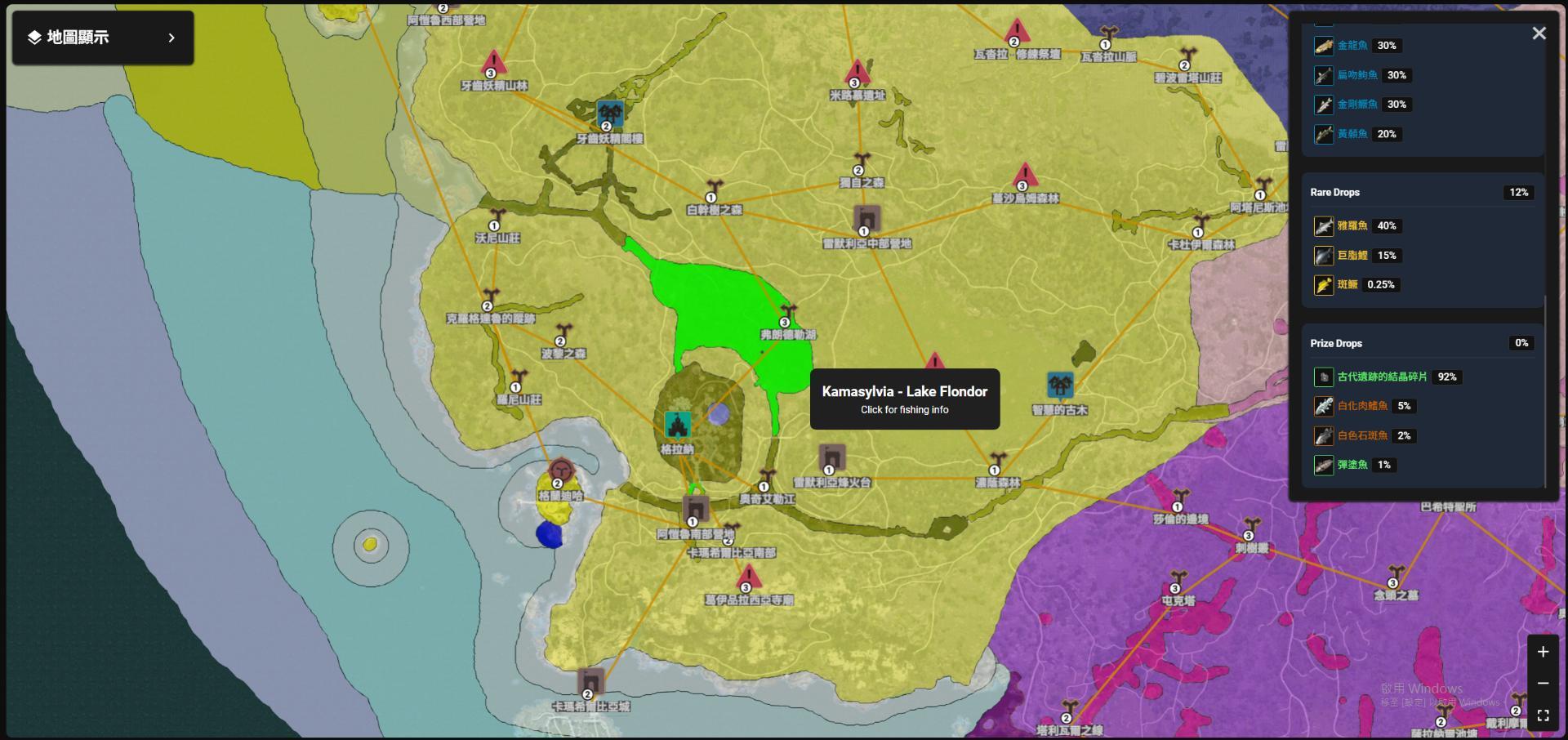Click the 牙齒妖精閣樓 node icon

click(x=610, y=113)
